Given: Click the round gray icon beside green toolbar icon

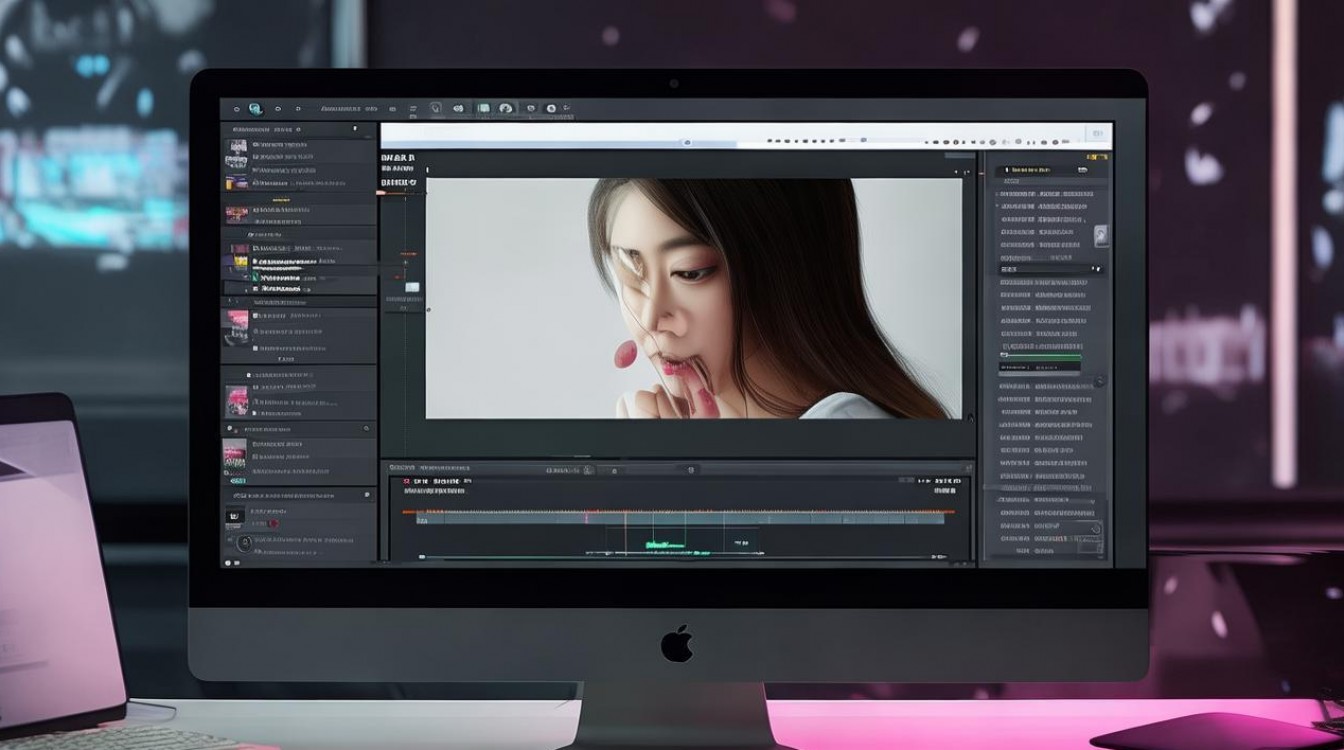Looking at the screenshot, I should [x=506, y=108].
